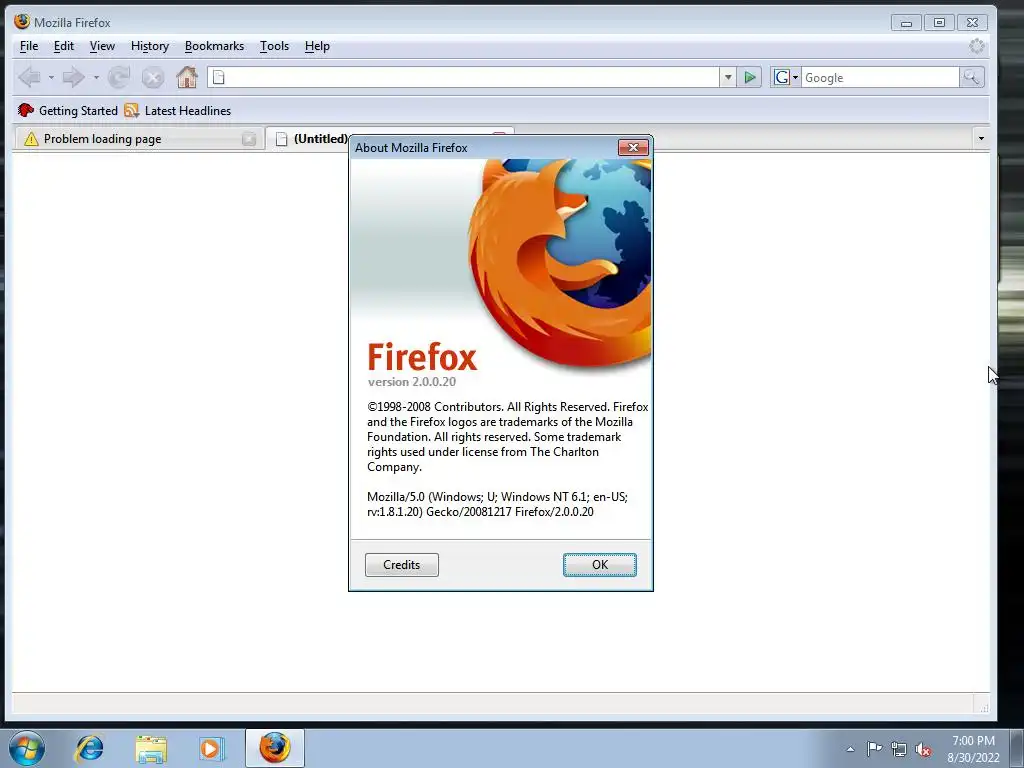Go forward with the Forward arrow

[73, 78]
